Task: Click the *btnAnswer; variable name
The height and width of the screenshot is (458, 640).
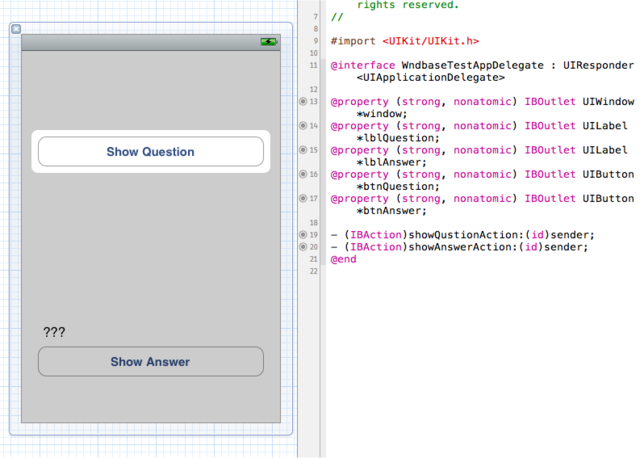Action: pos(391,211)
